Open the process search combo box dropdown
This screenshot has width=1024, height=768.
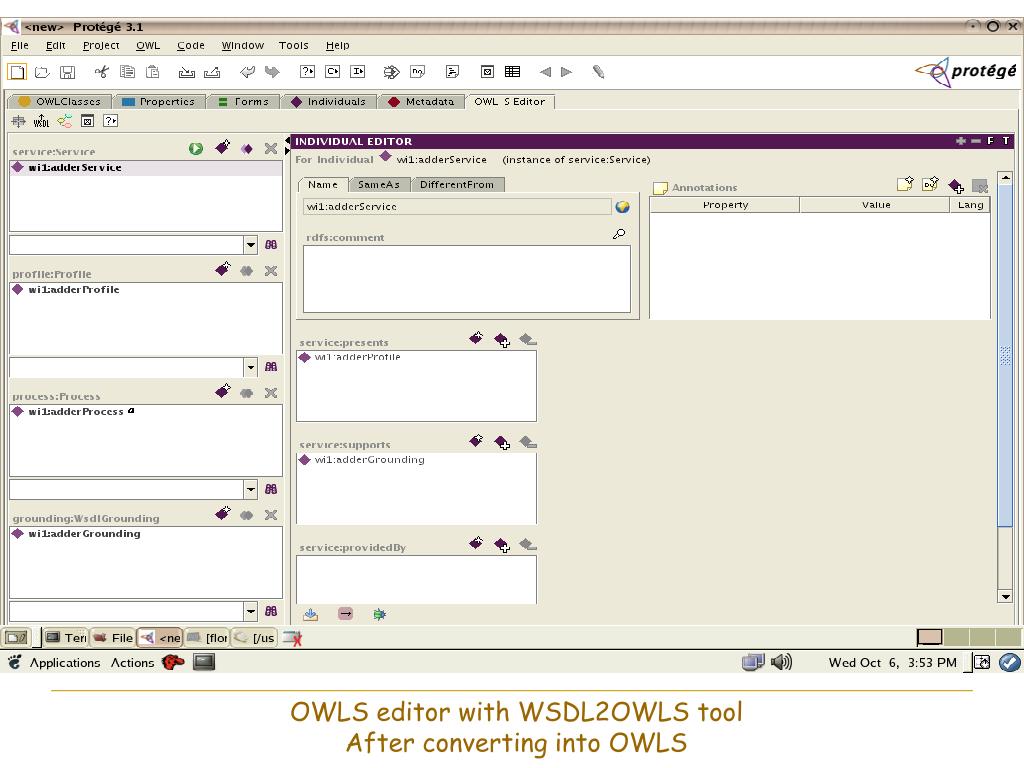pyautogui.click(x=251, y=489)
